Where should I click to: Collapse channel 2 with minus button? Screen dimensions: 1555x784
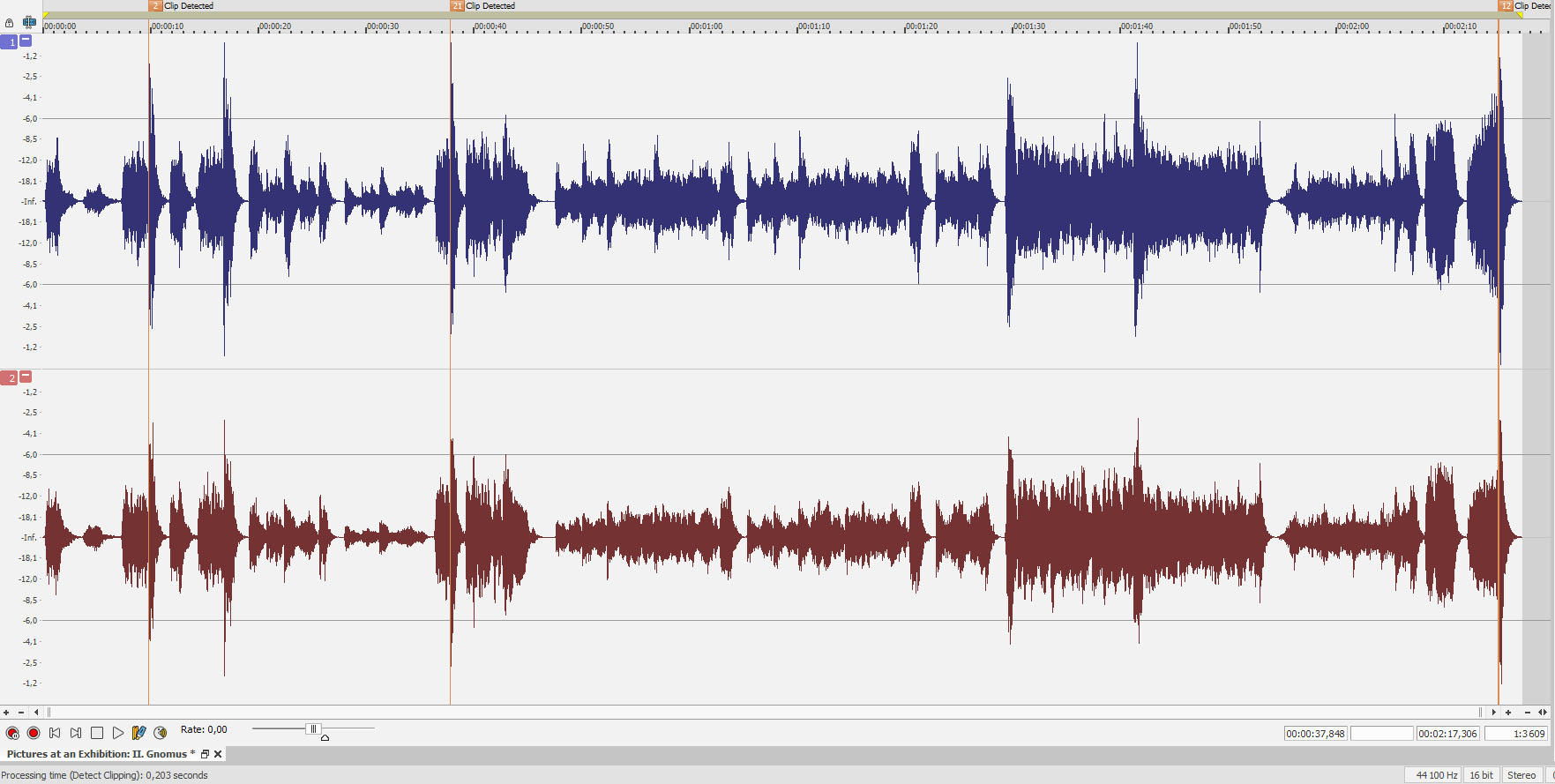[26, 377]
